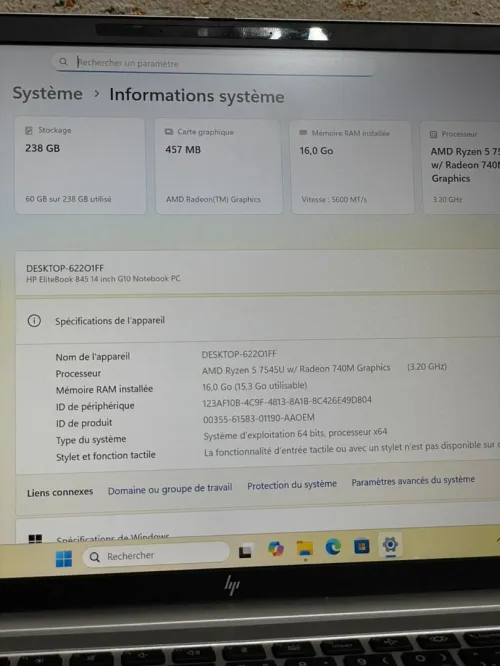Click the Nom de l'appareil label
This screenshot has width=500, height=666.
tap(93, 357)
